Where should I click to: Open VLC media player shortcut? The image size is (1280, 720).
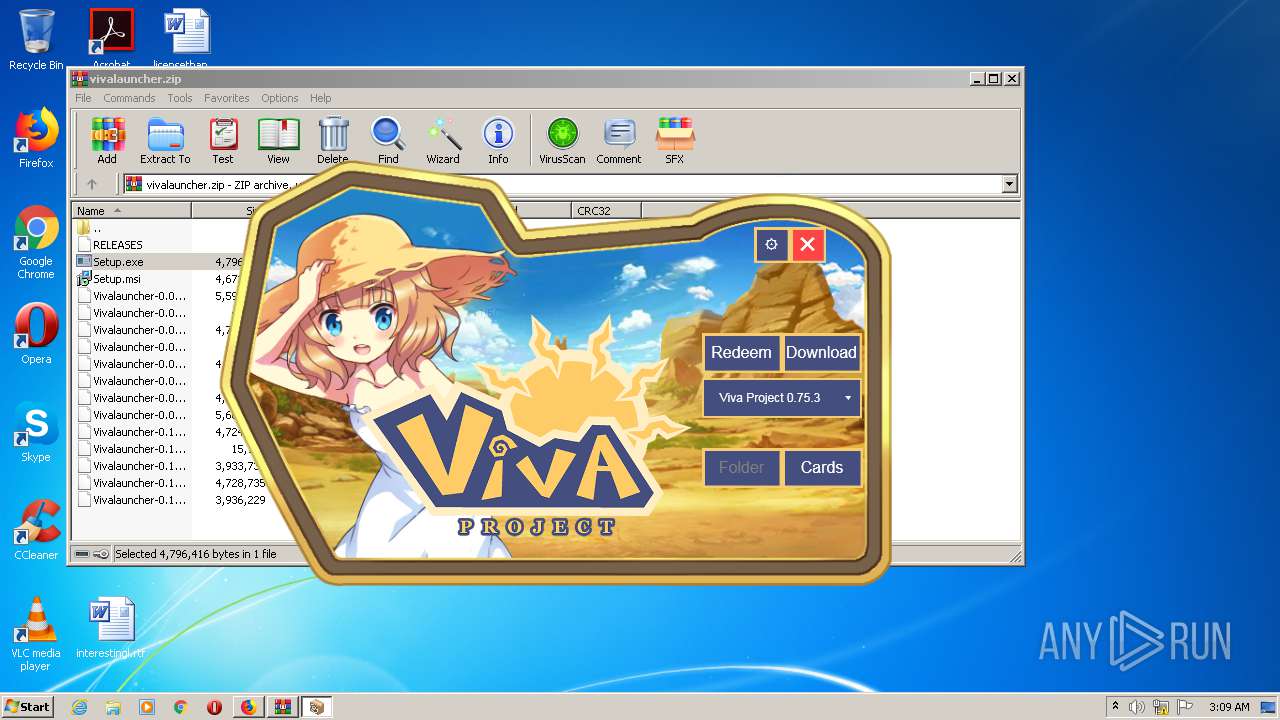pos(36,634)
